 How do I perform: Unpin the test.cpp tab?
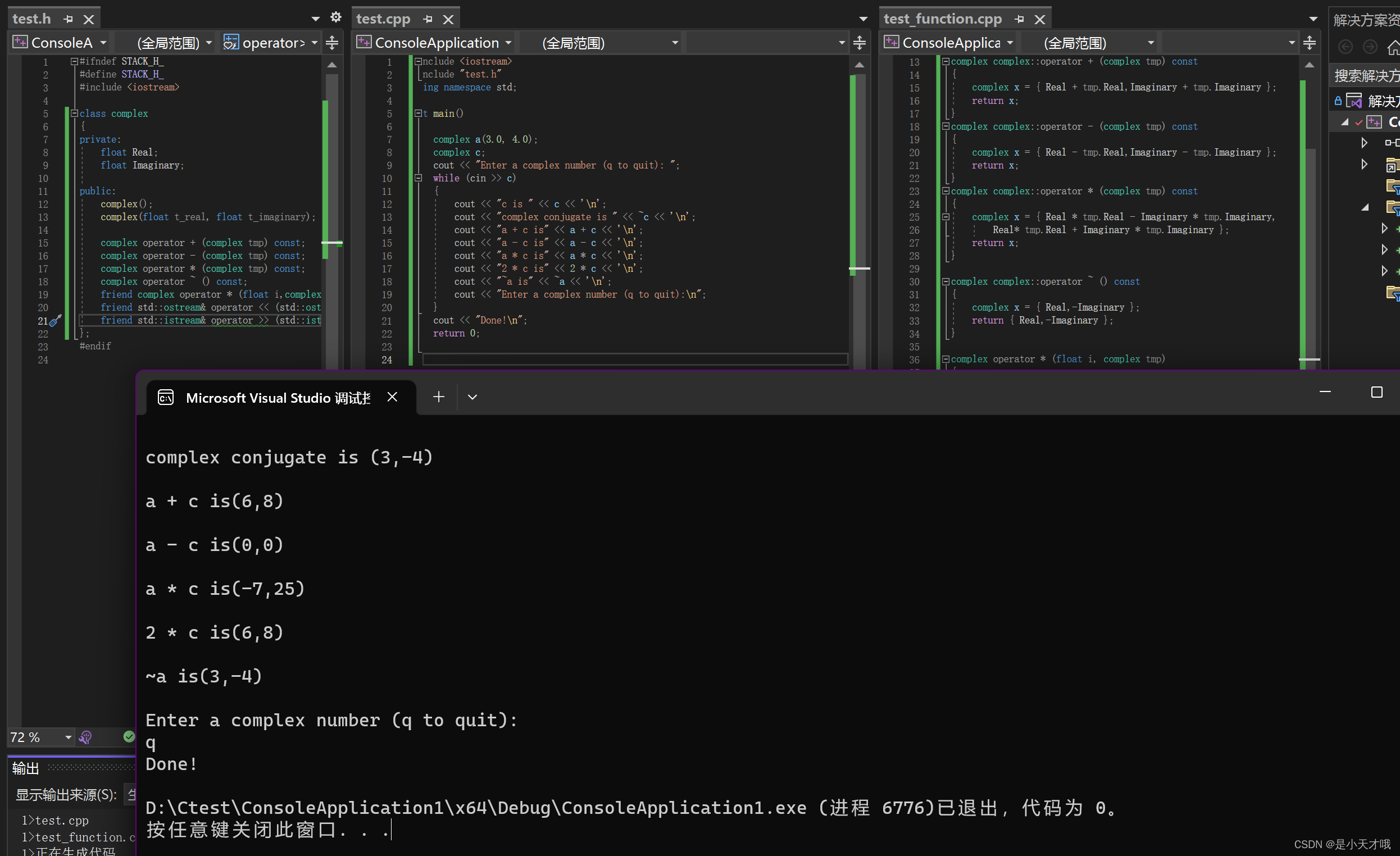[428, 17]
